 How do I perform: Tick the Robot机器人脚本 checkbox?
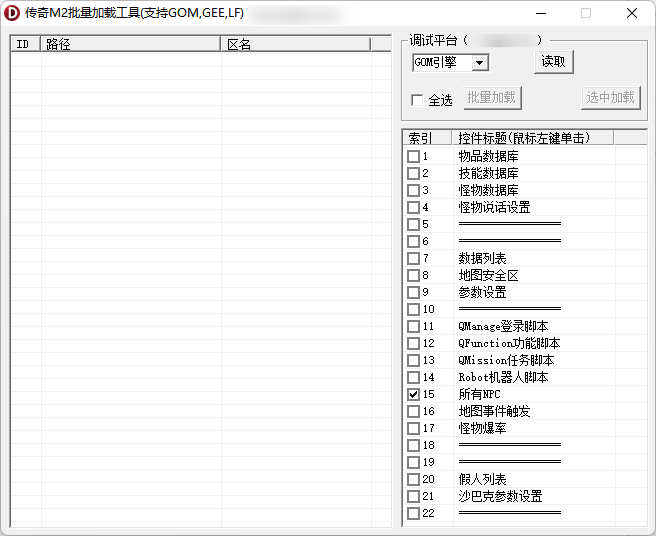413,377
